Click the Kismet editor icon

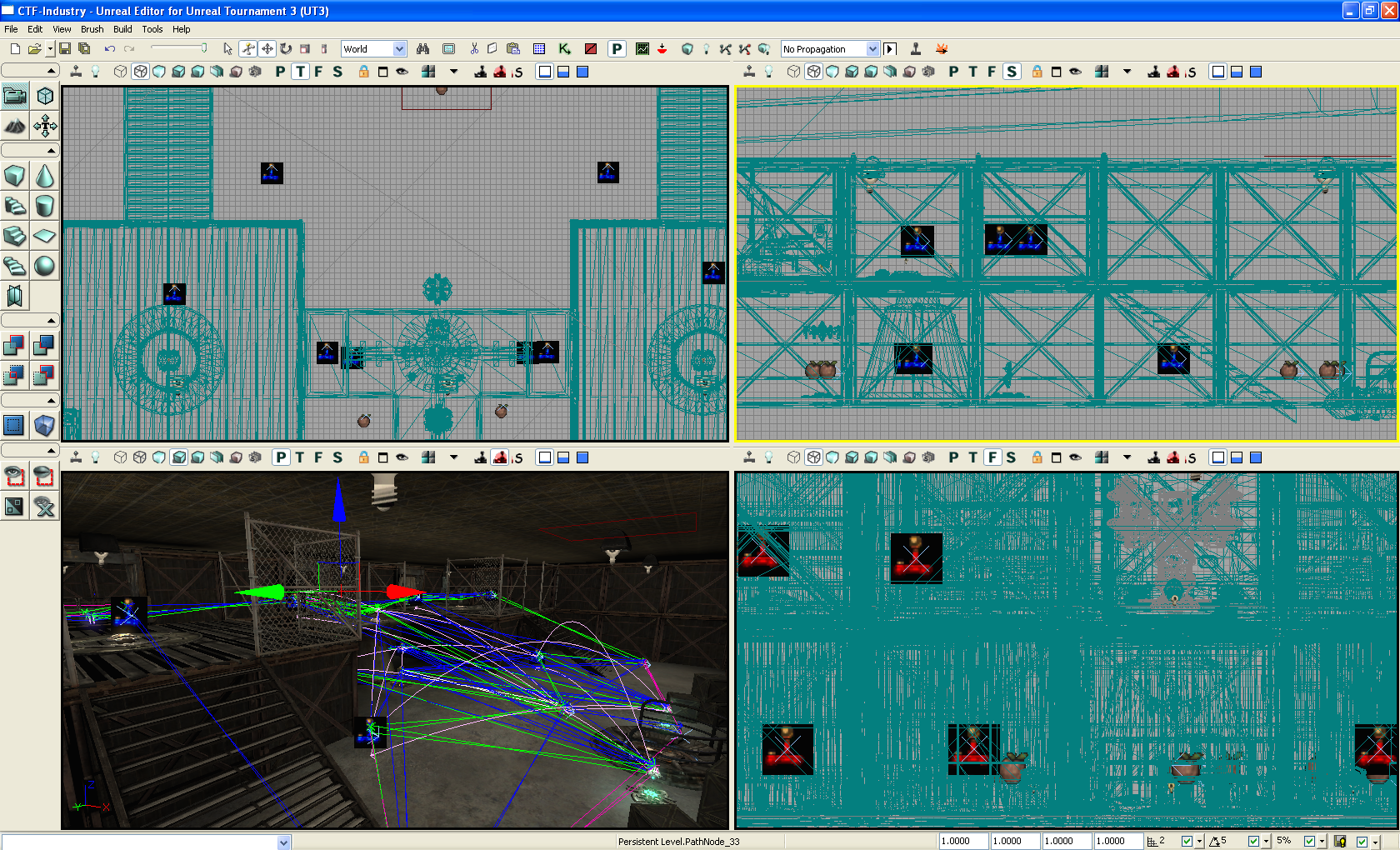click(564, 49)
